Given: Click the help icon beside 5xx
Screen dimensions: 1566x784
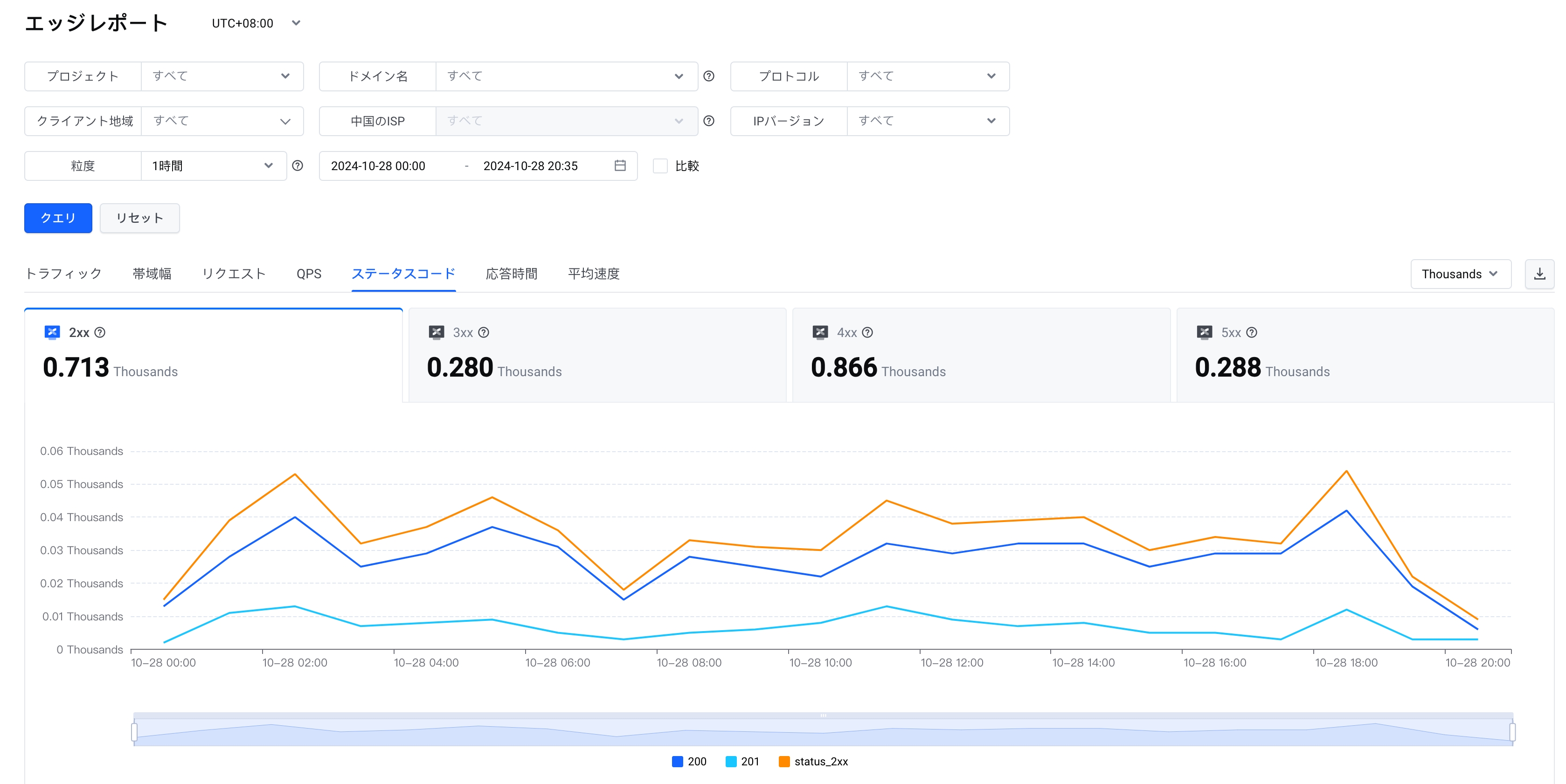Looking at the screenshot, I should pyautogui.click(x=1252, y=332).
